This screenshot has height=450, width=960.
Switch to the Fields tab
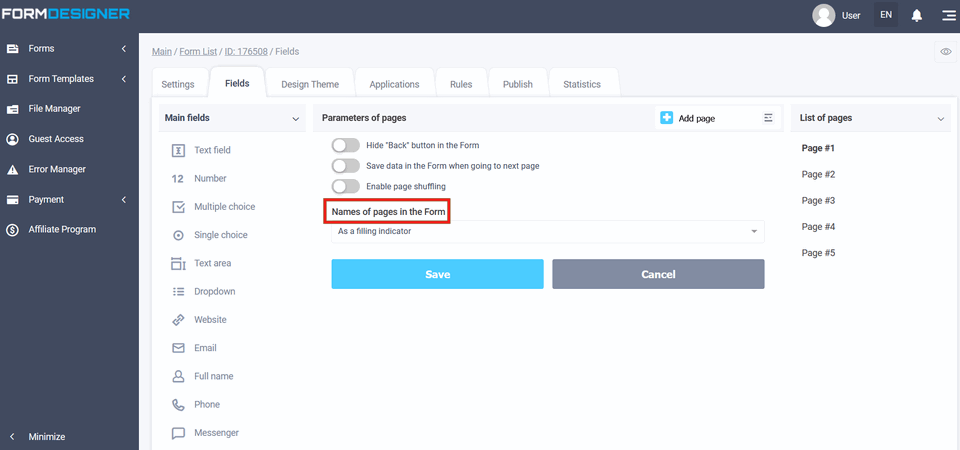click(237, 83)
